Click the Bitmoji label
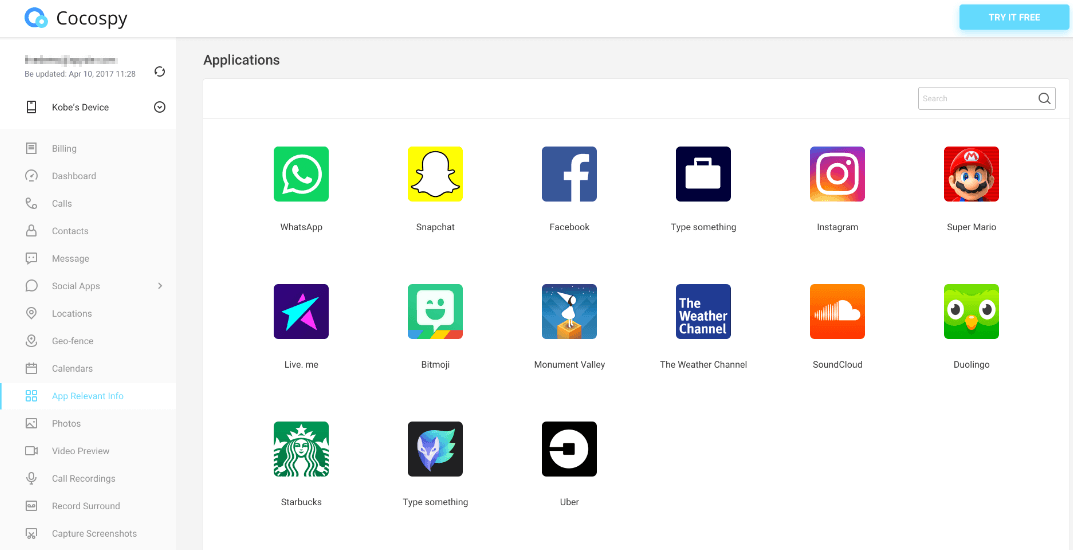Viewport: 1073px width, 550px height. point(435,365)
